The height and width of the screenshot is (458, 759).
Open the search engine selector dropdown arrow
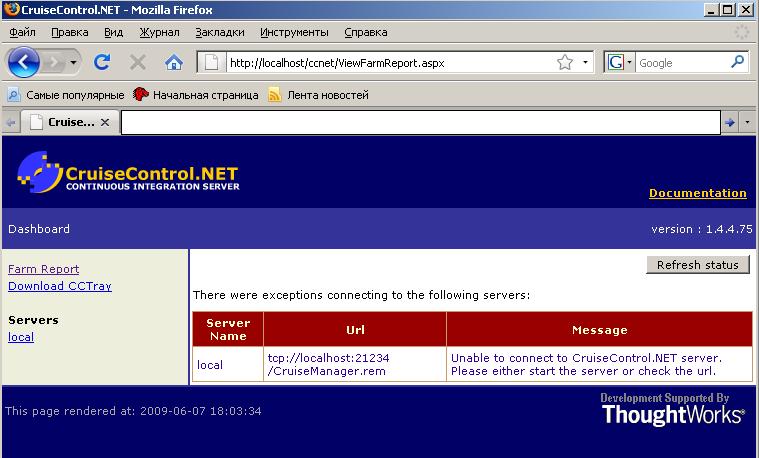[x=629, y=62]
